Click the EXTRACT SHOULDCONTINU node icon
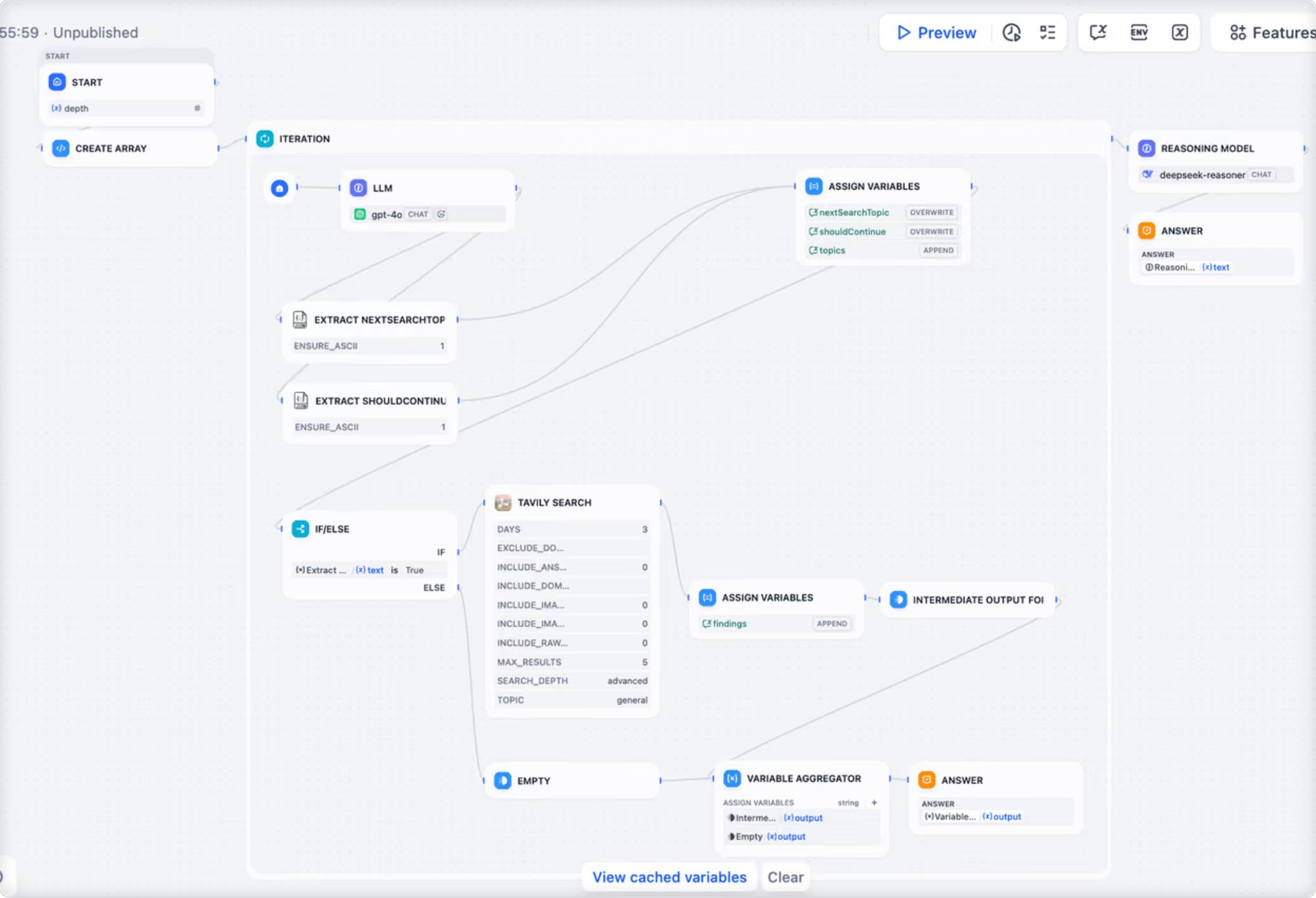Viewport: 1316px width, 898px height. click(300, 401)
